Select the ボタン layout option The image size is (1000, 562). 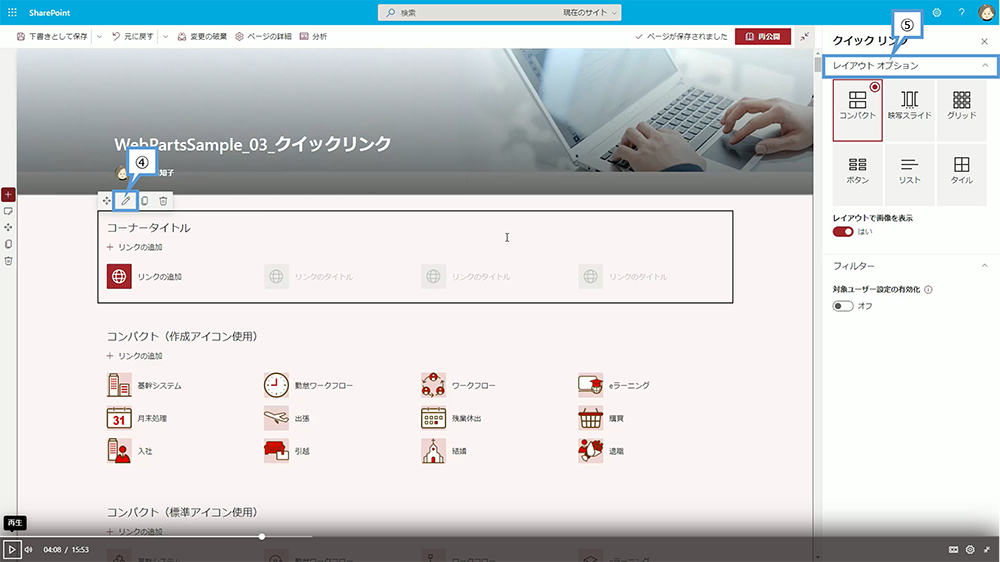857,174
